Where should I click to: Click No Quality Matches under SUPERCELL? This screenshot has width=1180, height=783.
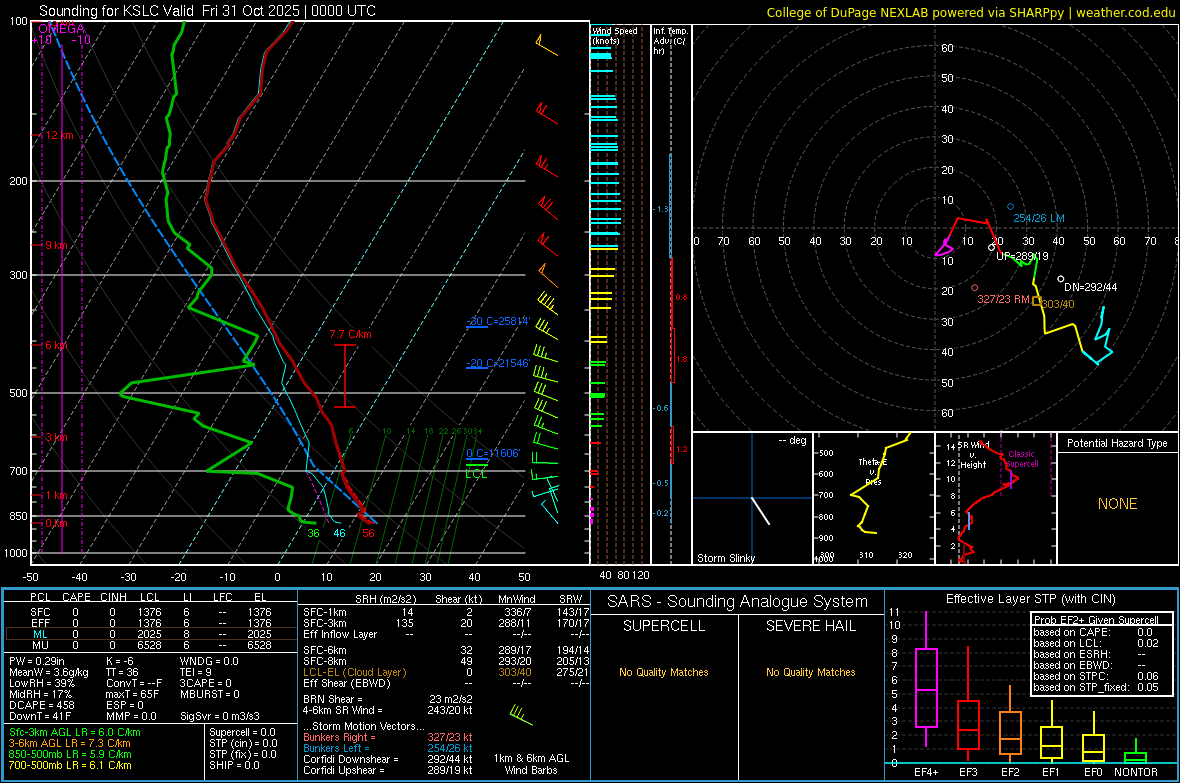(x=664, y=672)
